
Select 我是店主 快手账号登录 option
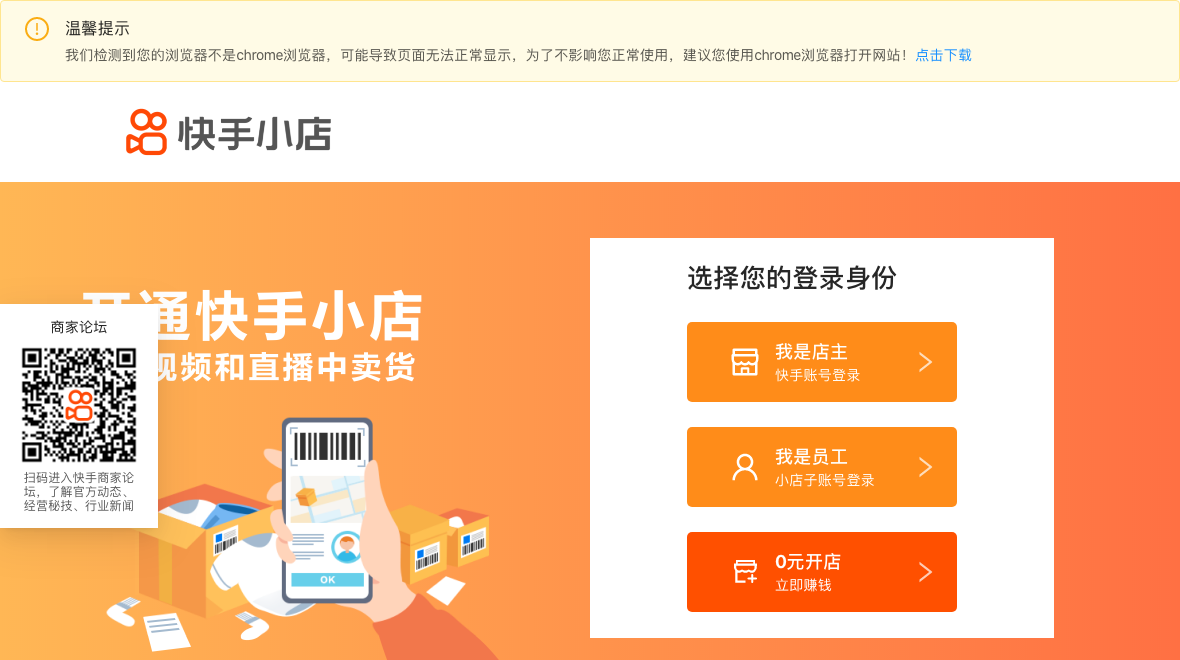tap(822, 362)
